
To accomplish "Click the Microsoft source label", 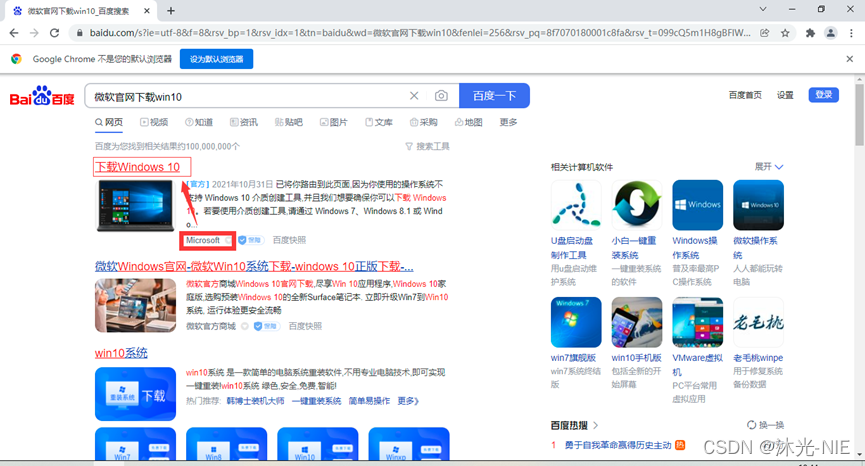I will pos(202,240).
